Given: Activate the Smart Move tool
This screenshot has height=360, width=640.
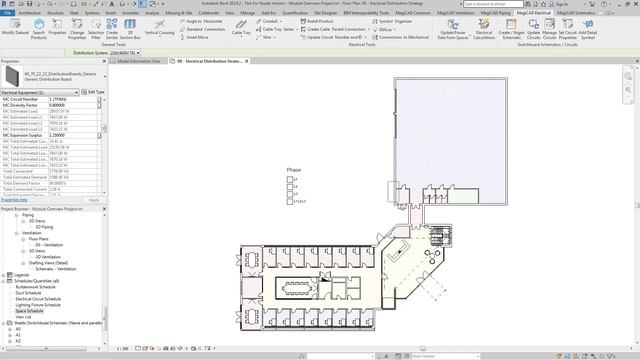Looking at the screenshot, I should coord(194,37).
